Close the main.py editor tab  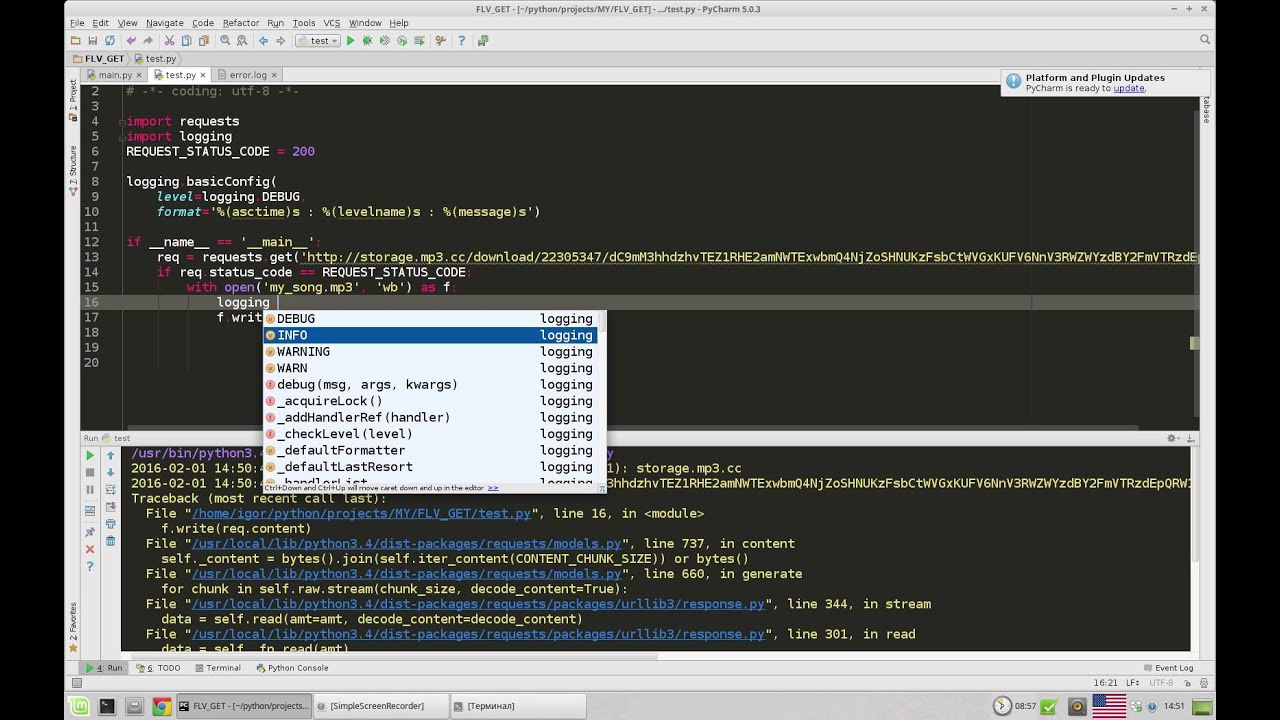(x=140, y=75)
